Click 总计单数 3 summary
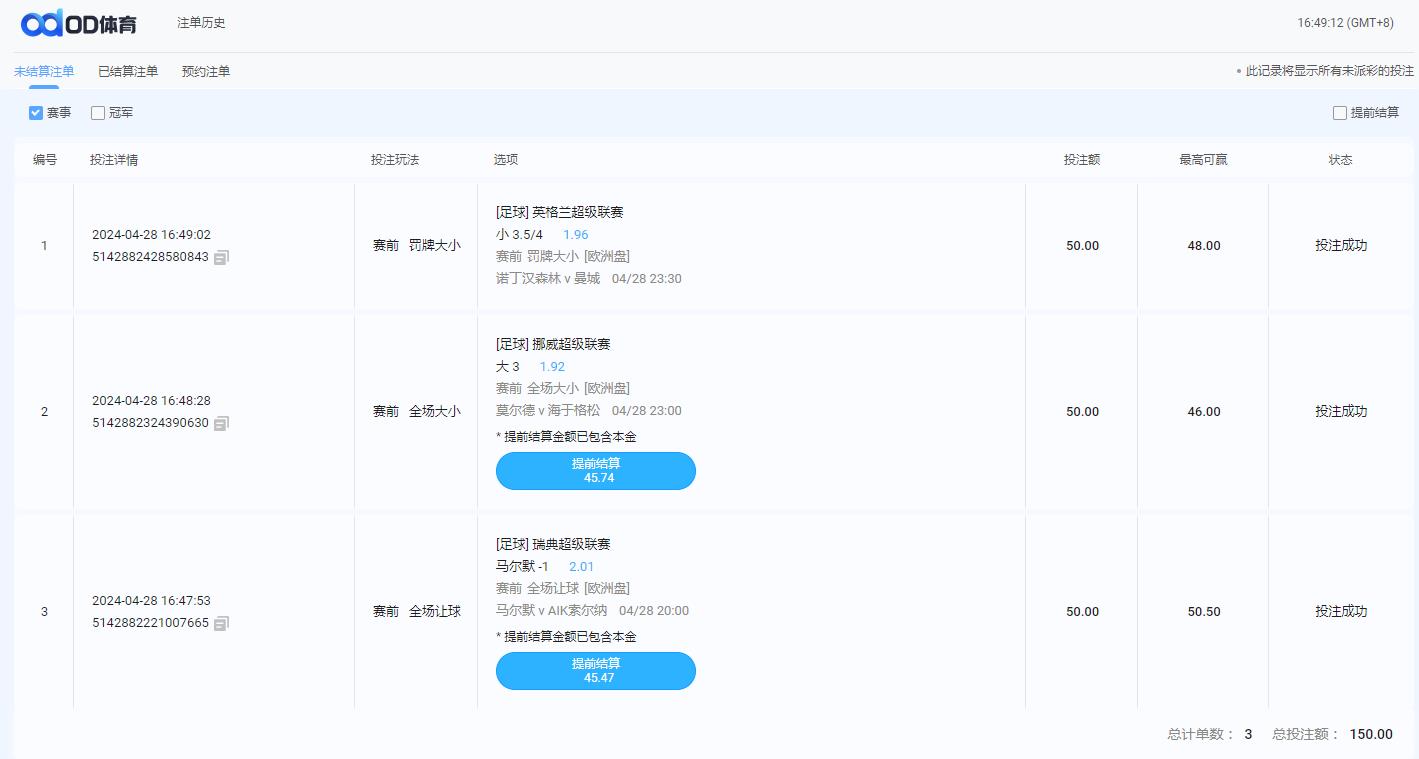 1210,734
